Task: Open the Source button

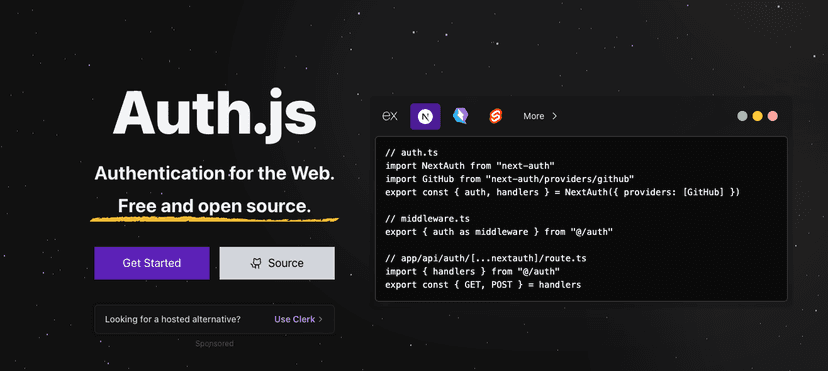Action: coord(277,263)
